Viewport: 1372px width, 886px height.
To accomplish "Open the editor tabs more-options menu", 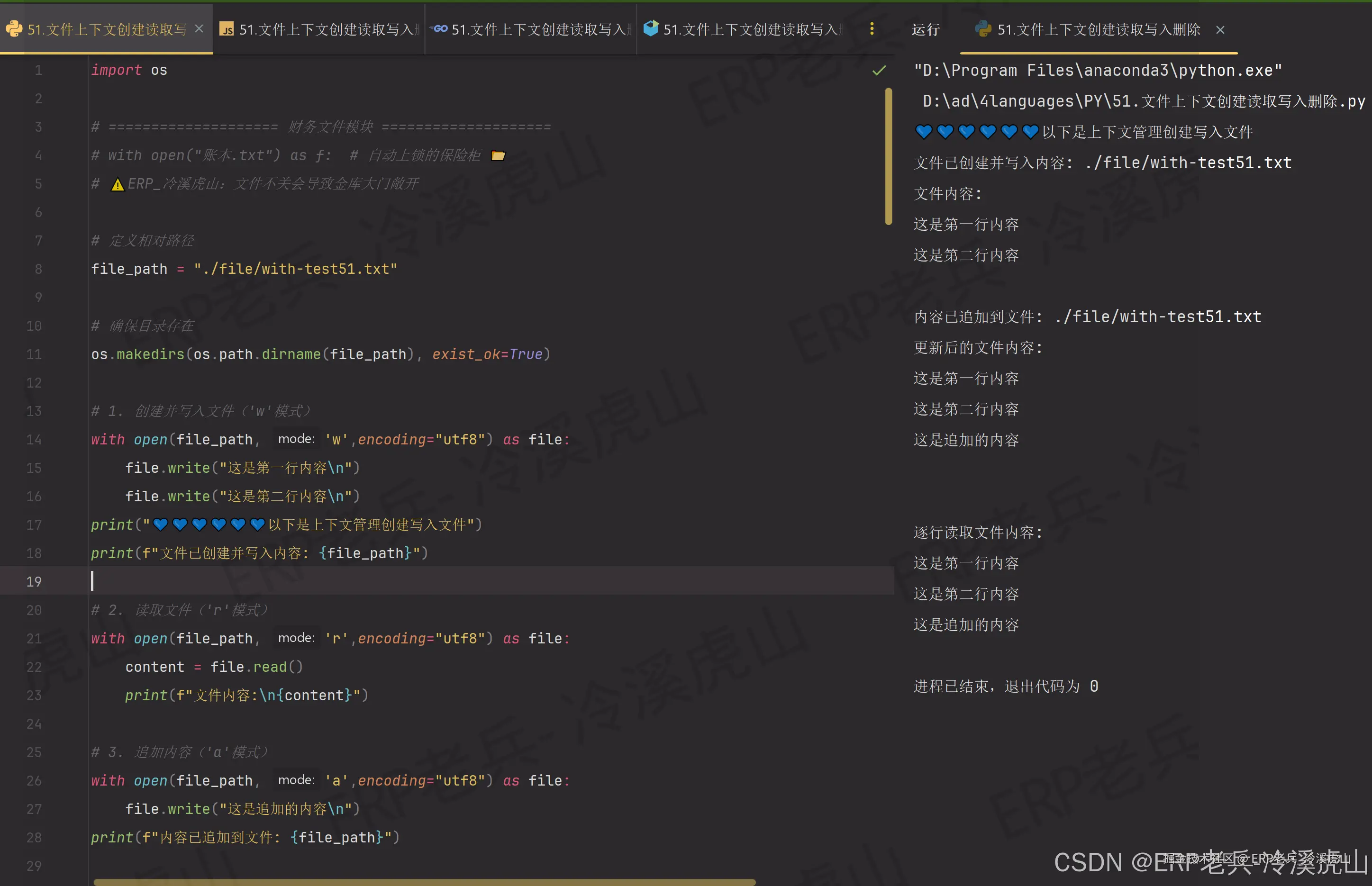I will pyautogui.click(x=872, y=29).
